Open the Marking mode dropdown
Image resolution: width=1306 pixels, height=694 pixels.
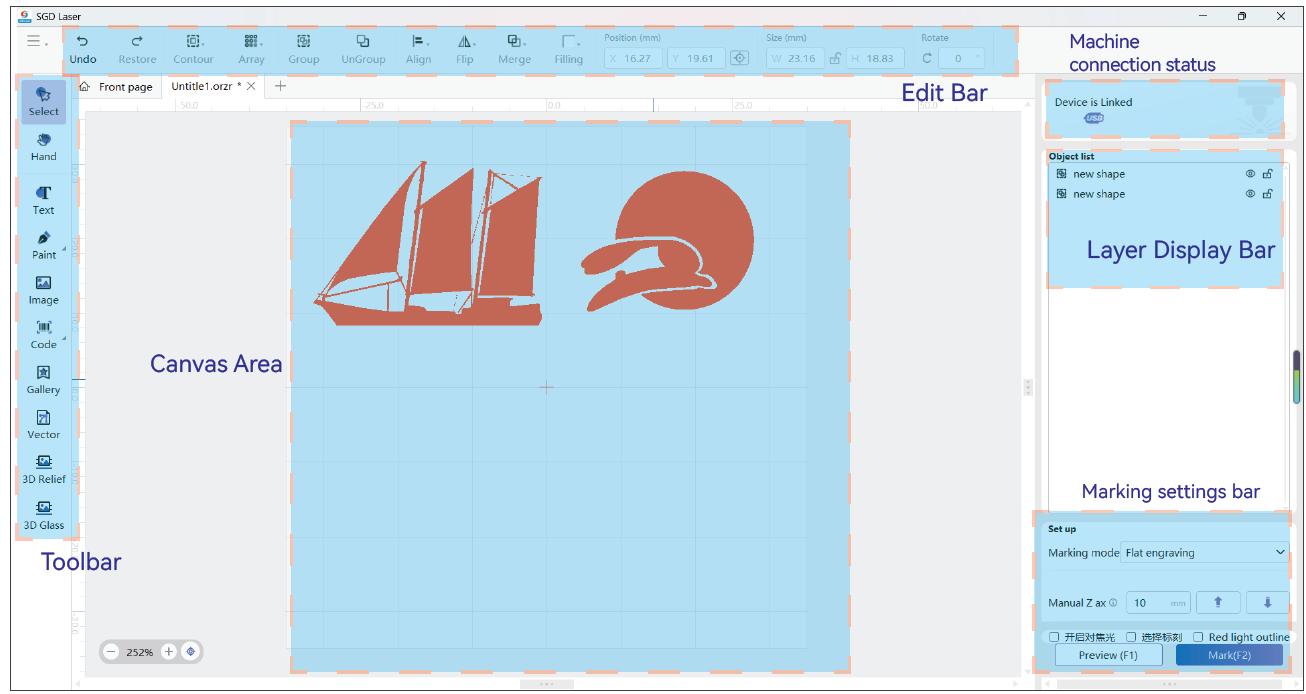point(1204,552)
